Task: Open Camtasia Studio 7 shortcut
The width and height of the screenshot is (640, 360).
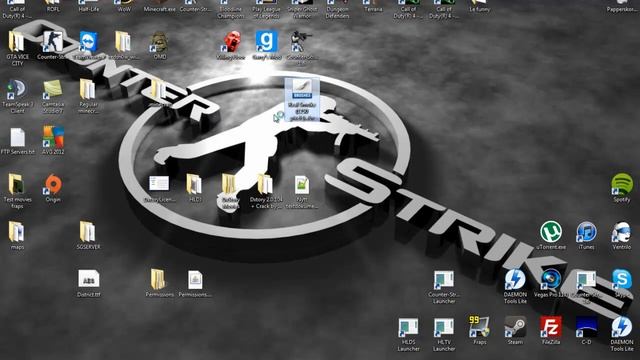Action: 53,89
